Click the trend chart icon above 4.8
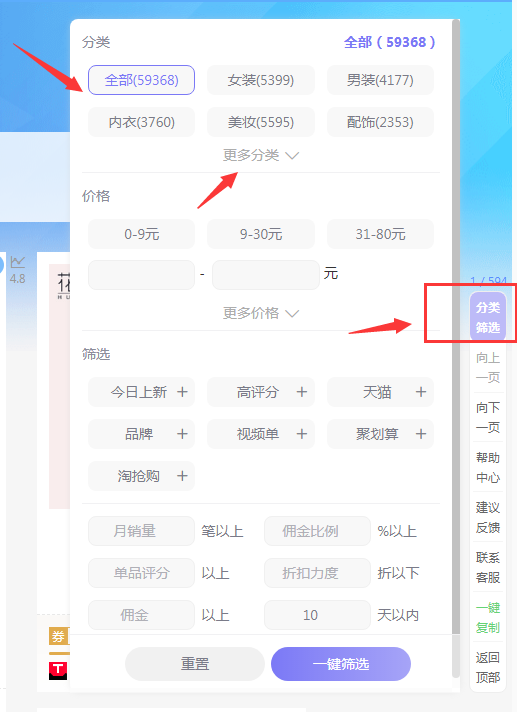 click(18, 262)
